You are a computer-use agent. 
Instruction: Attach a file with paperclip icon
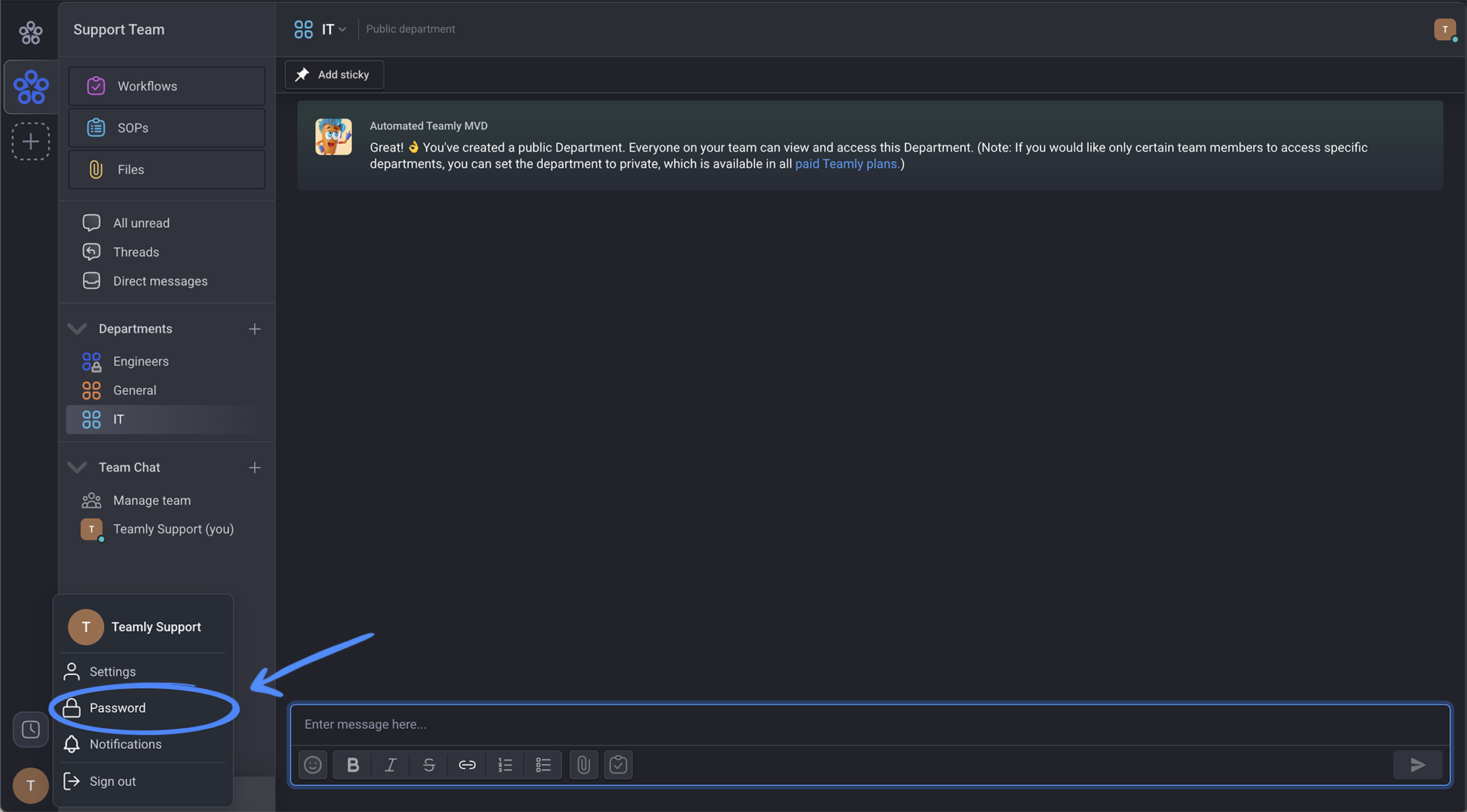click(x=584, y=765)
